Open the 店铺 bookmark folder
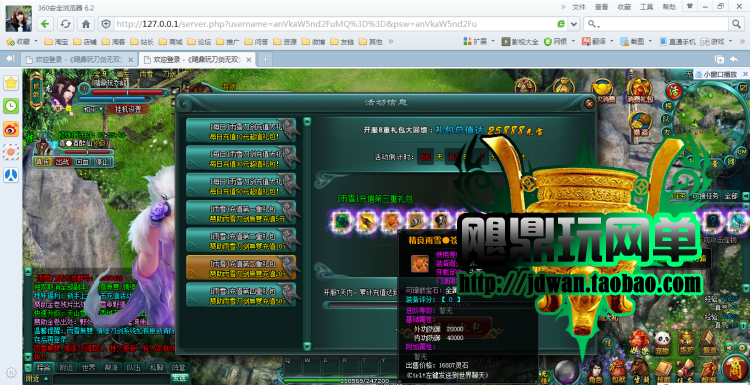Screen dimensions: 750x385 85,42
